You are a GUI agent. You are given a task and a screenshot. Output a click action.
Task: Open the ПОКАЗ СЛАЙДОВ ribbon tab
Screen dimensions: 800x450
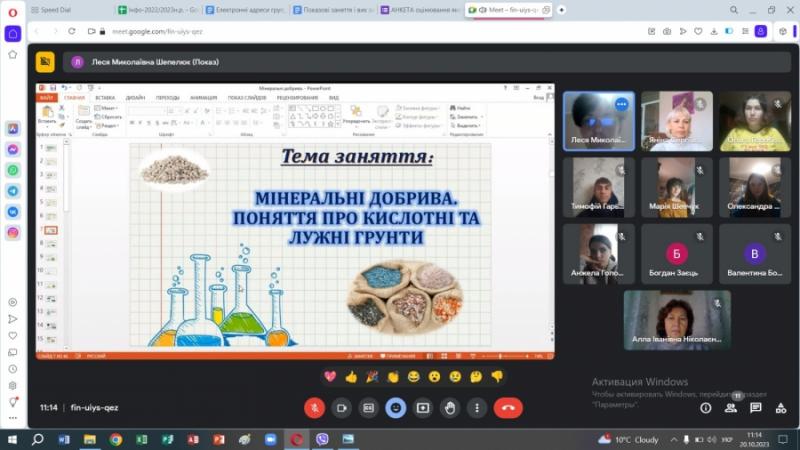(247, 97)
